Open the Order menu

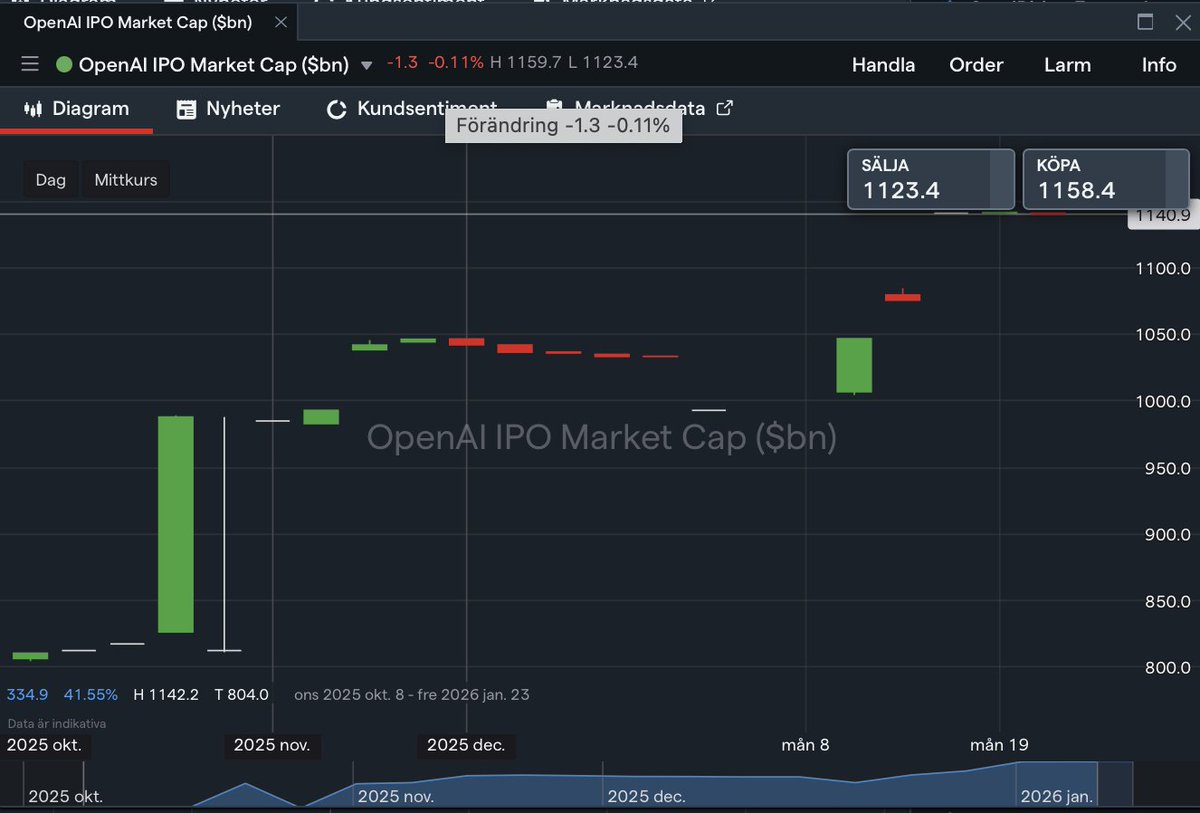point(976,65)
